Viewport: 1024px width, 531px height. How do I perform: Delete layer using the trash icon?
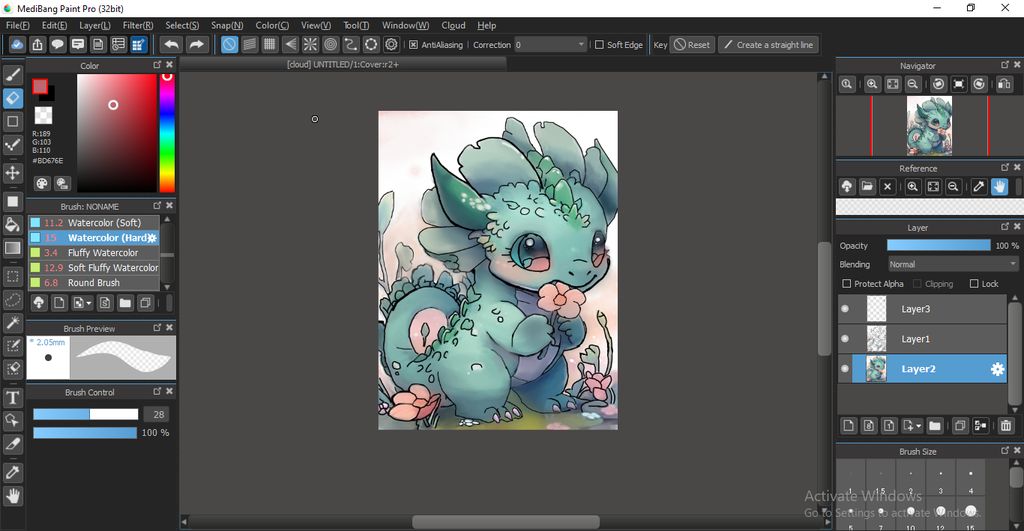[1005, 426]
